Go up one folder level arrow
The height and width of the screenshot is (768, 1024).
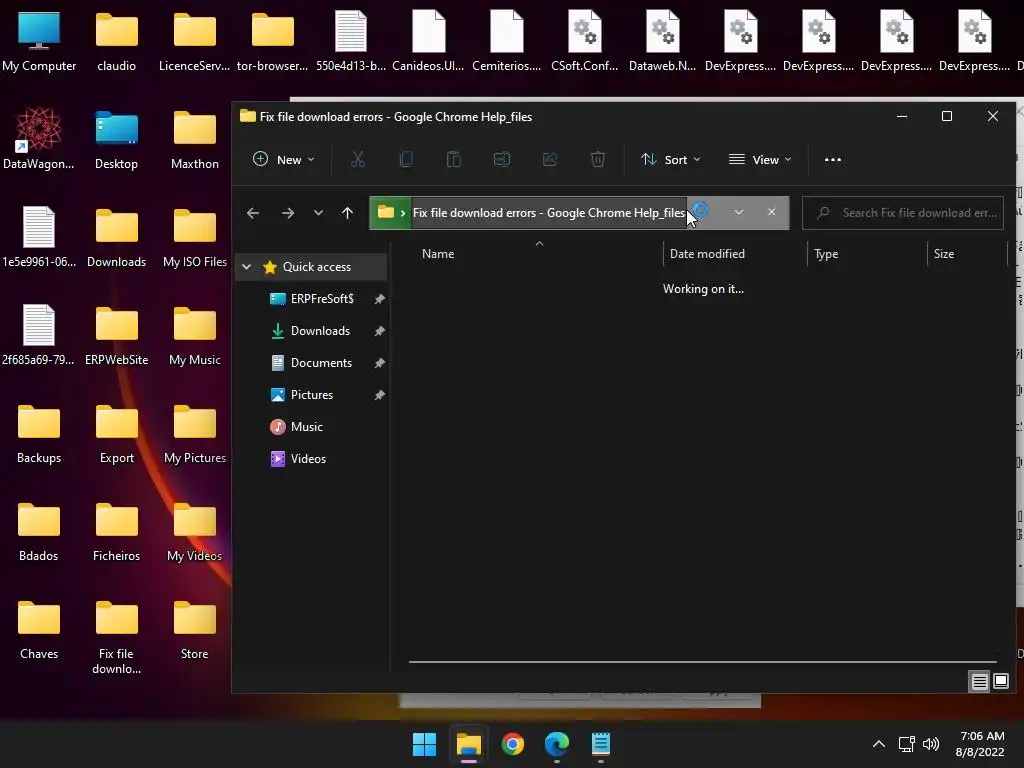point(347,213)
